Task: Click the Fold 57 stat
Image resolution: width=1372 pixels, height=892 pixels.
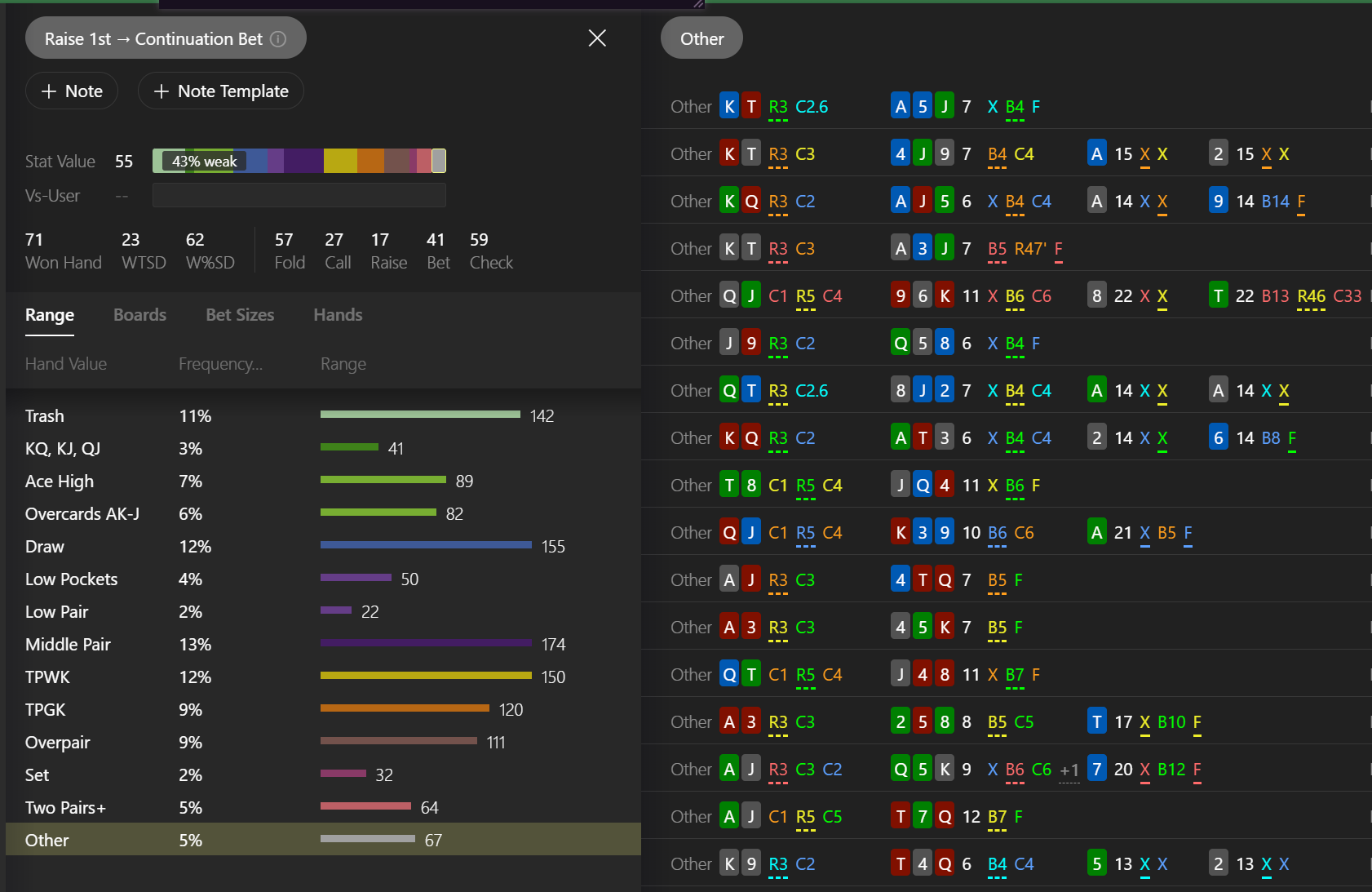Action: coord(290,251)
